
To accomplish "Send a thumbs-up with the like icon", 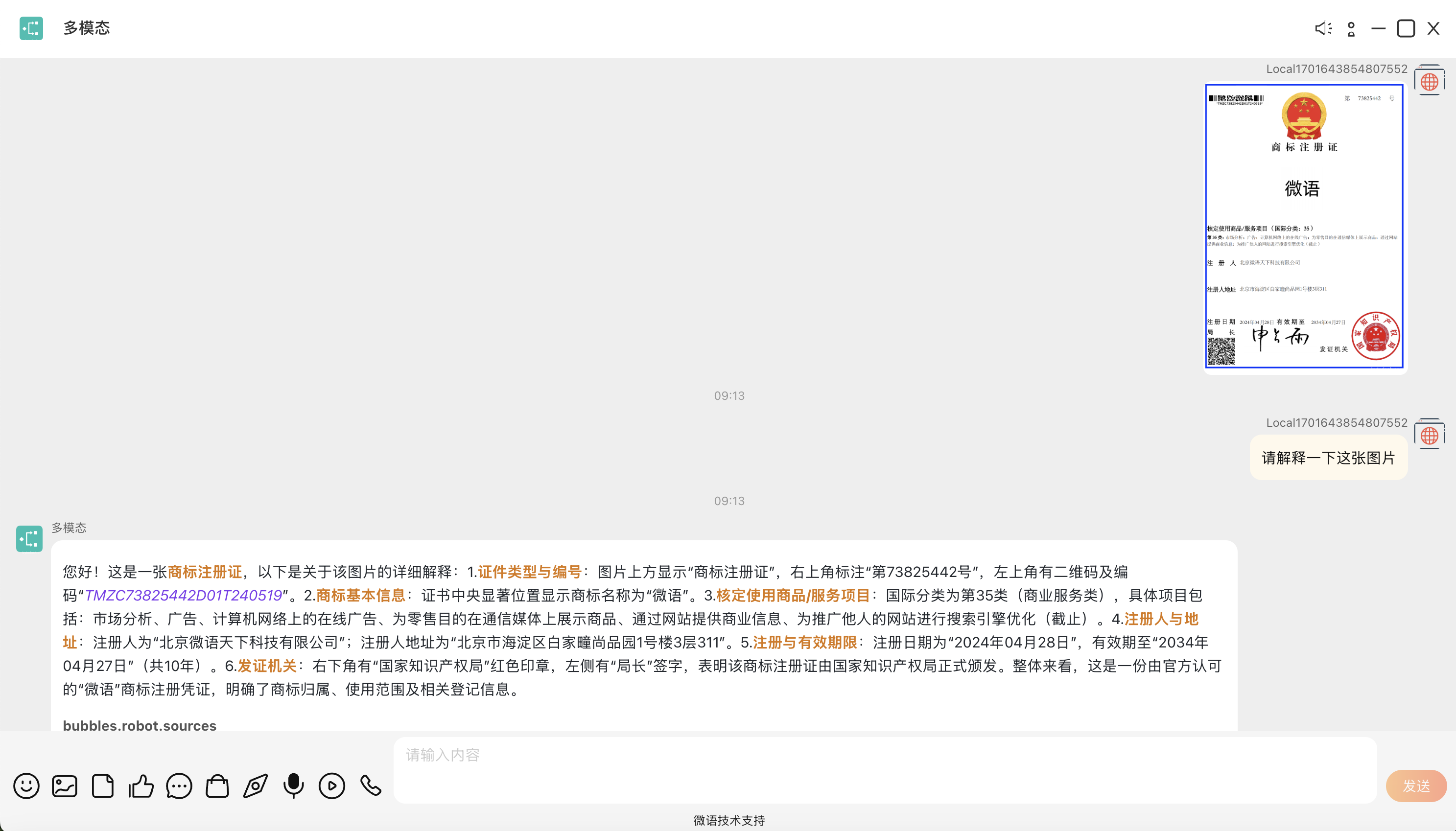I will click(141, 786).
